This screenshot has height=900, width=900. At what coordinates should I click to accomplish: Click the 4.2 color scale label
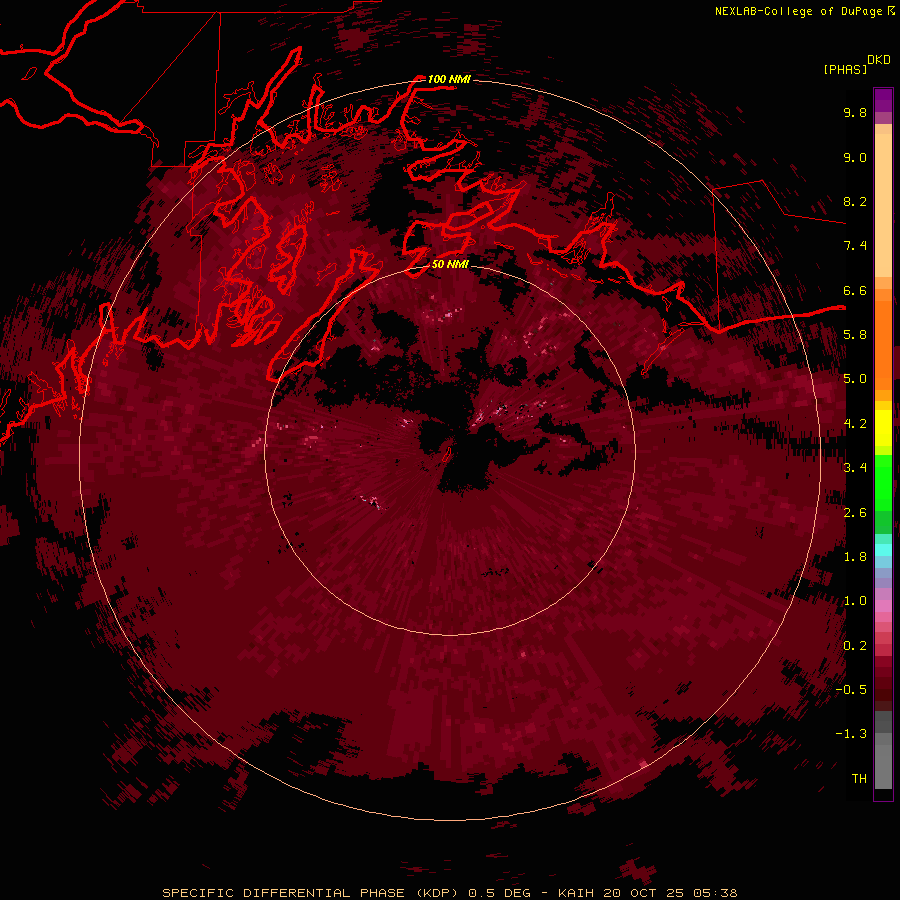point(855,424)
